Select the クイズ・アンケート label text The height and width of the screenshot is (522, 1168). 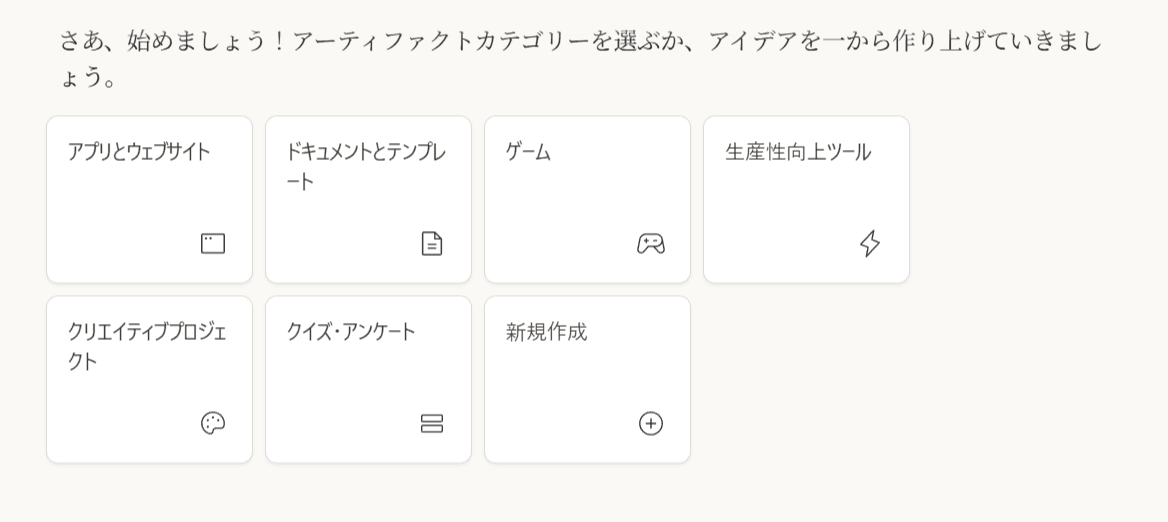pyautogui.click(x=351, y=332)
